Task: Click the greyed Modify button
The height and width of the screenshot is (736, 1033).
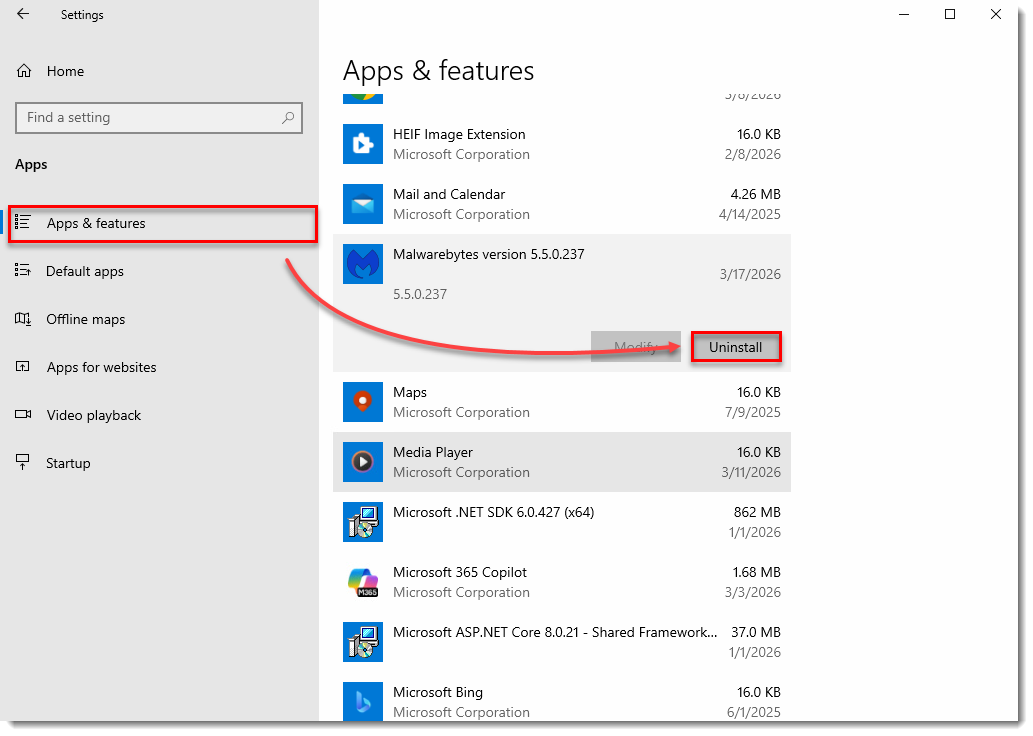Action: (x=635, y=347)
